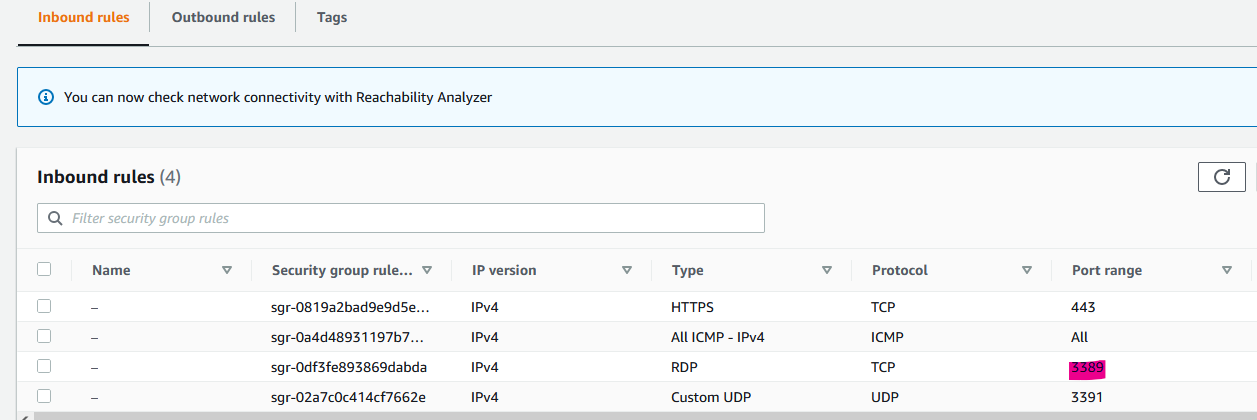
Task: Click the info icon in Reachability banner
Action: click(x=45, y=97)
